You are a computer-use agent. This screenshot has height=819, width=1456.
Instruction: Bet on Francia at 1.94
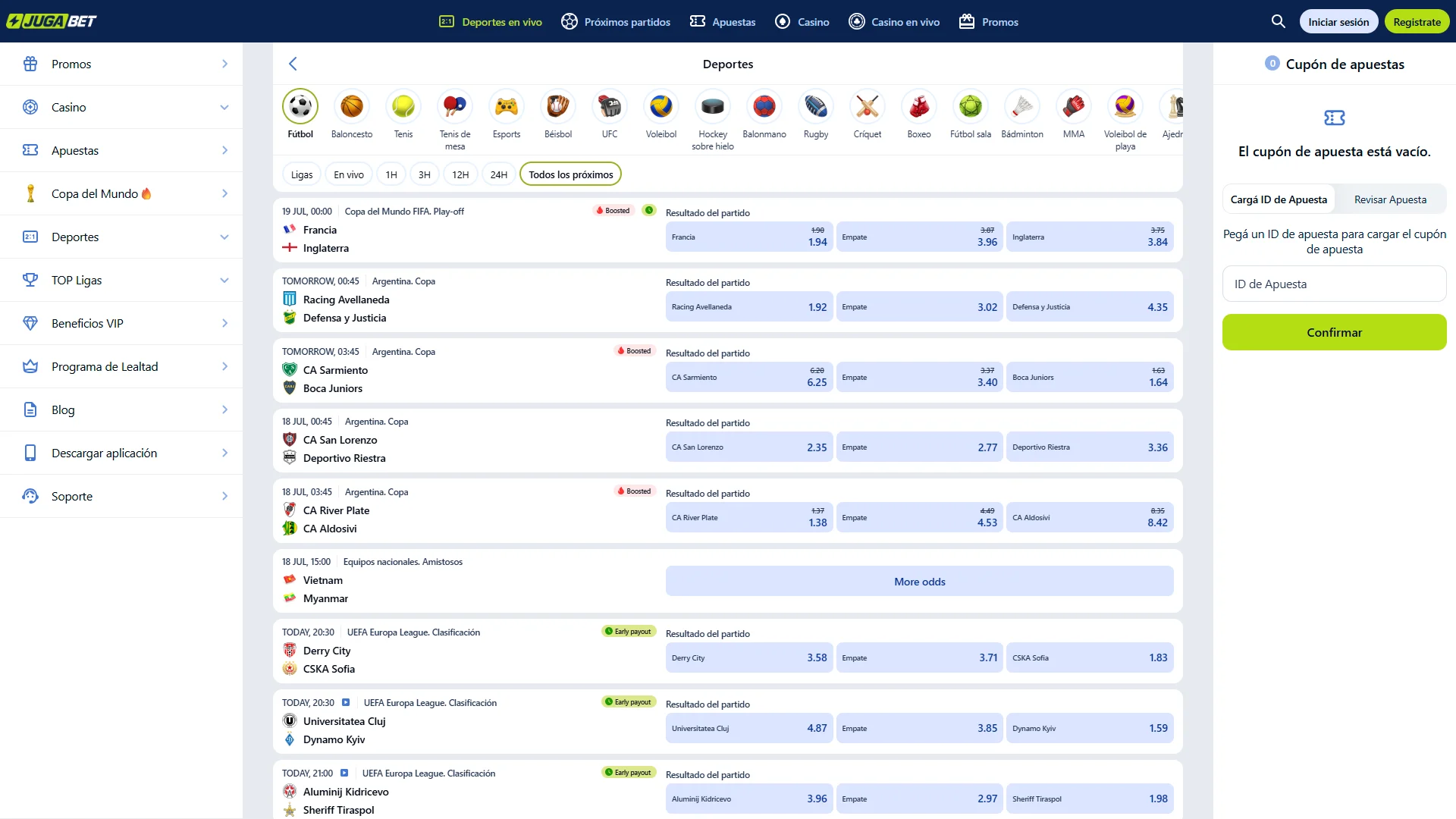click(x=749, y=237)
